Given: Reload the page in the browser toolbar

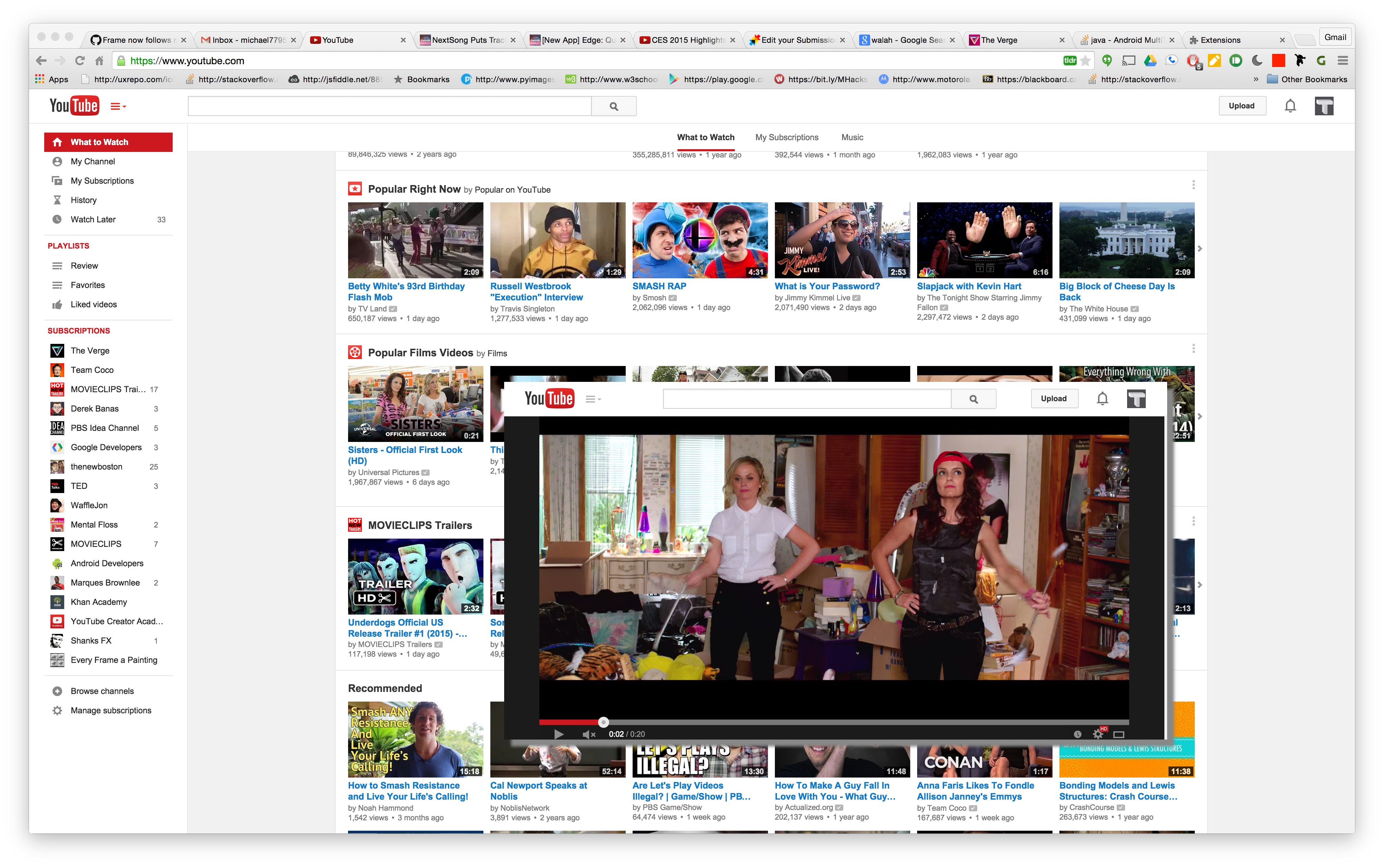Looking at the screenshot, I should [x=80, y=61].
